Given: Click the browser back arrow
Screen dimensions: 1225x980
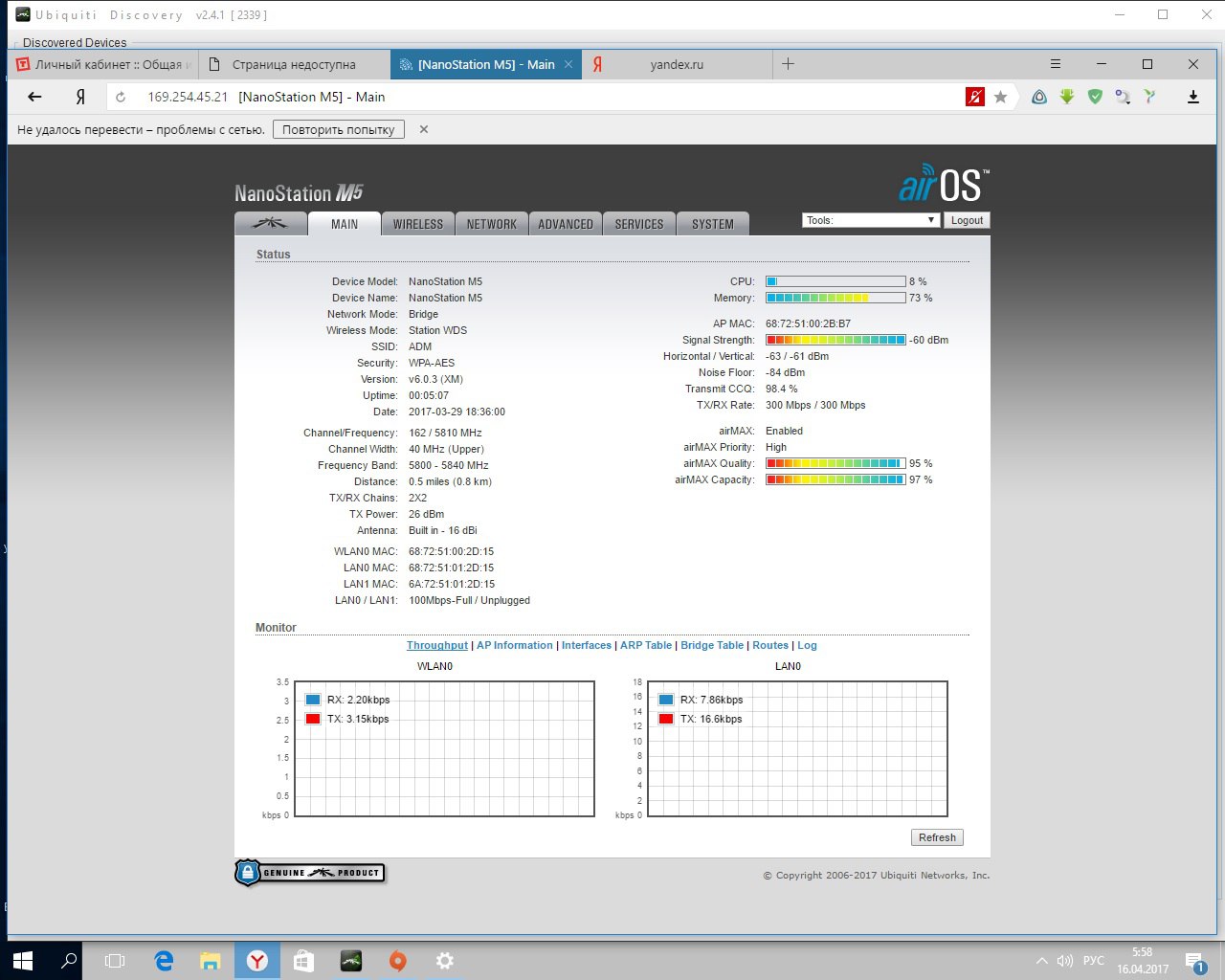Looking at the screenshot, I should (35, 97).
